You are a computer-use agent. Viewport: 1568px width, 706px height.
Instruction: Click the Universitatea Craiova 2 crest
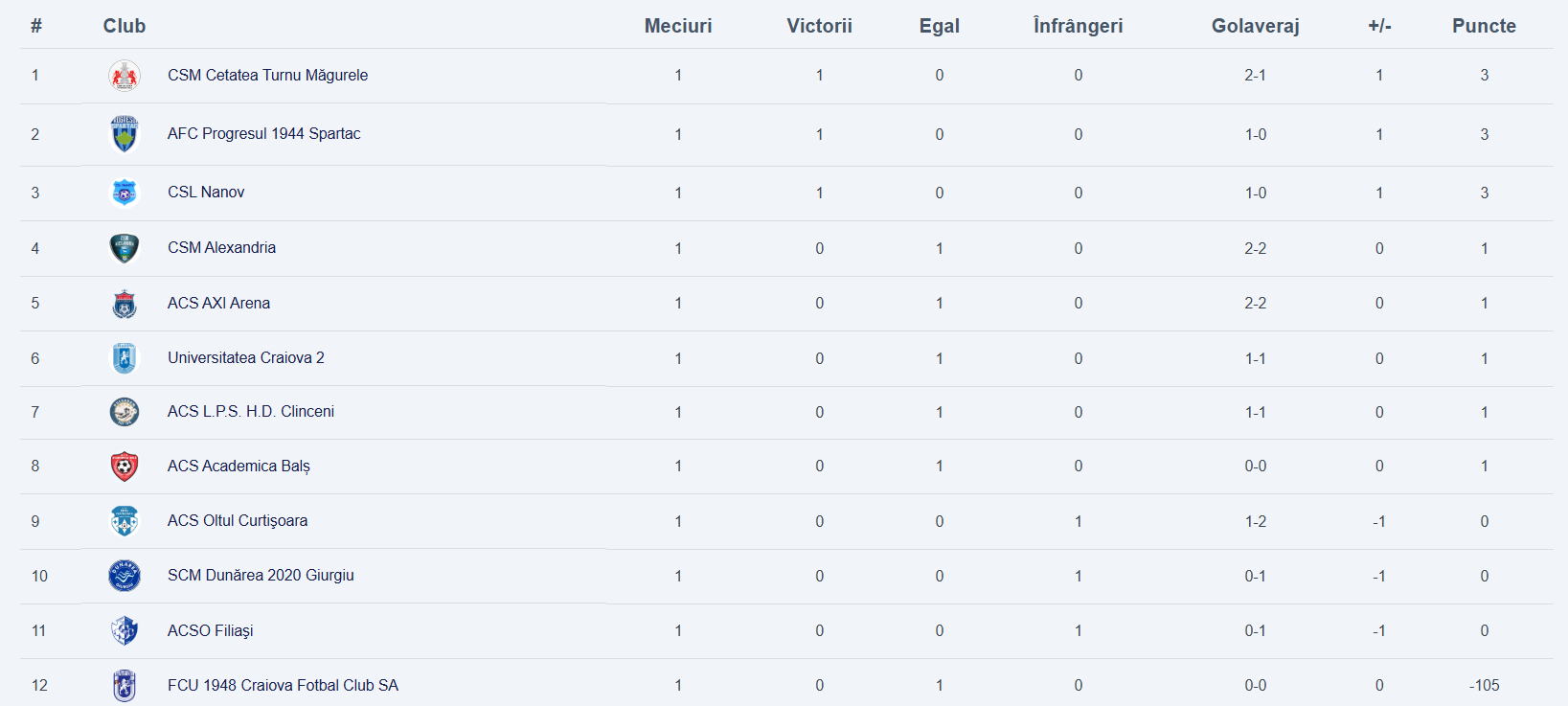coord(125,358)
